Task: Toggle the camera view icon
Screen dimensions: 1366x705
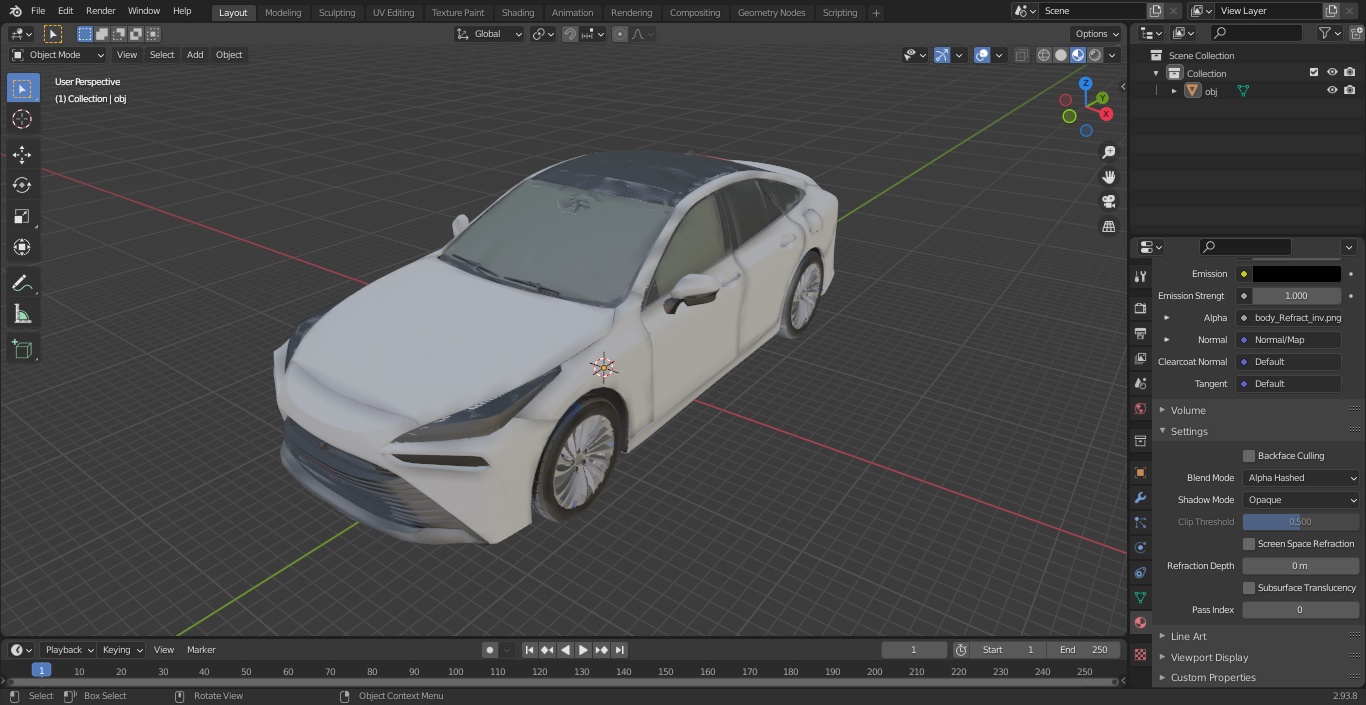Action: coord(1108,202)
